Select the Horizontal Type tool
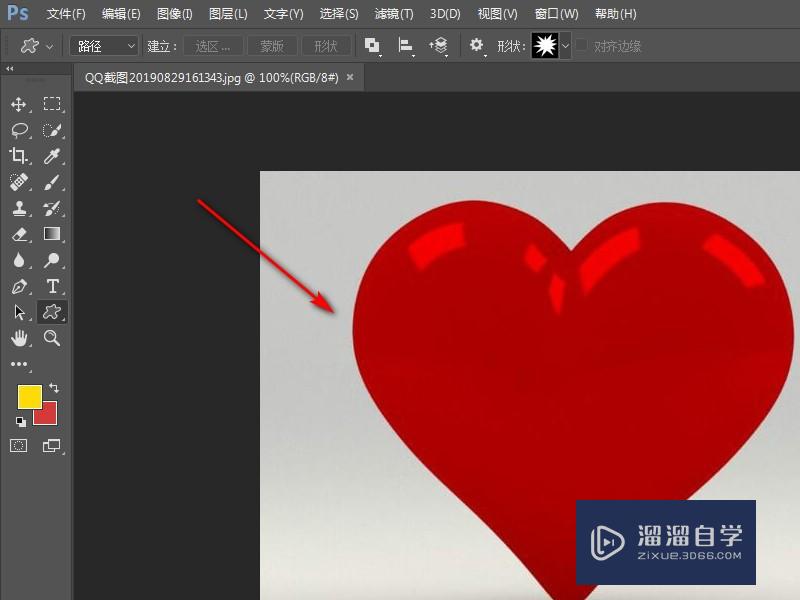800x600 pixels. pos(52,286)
